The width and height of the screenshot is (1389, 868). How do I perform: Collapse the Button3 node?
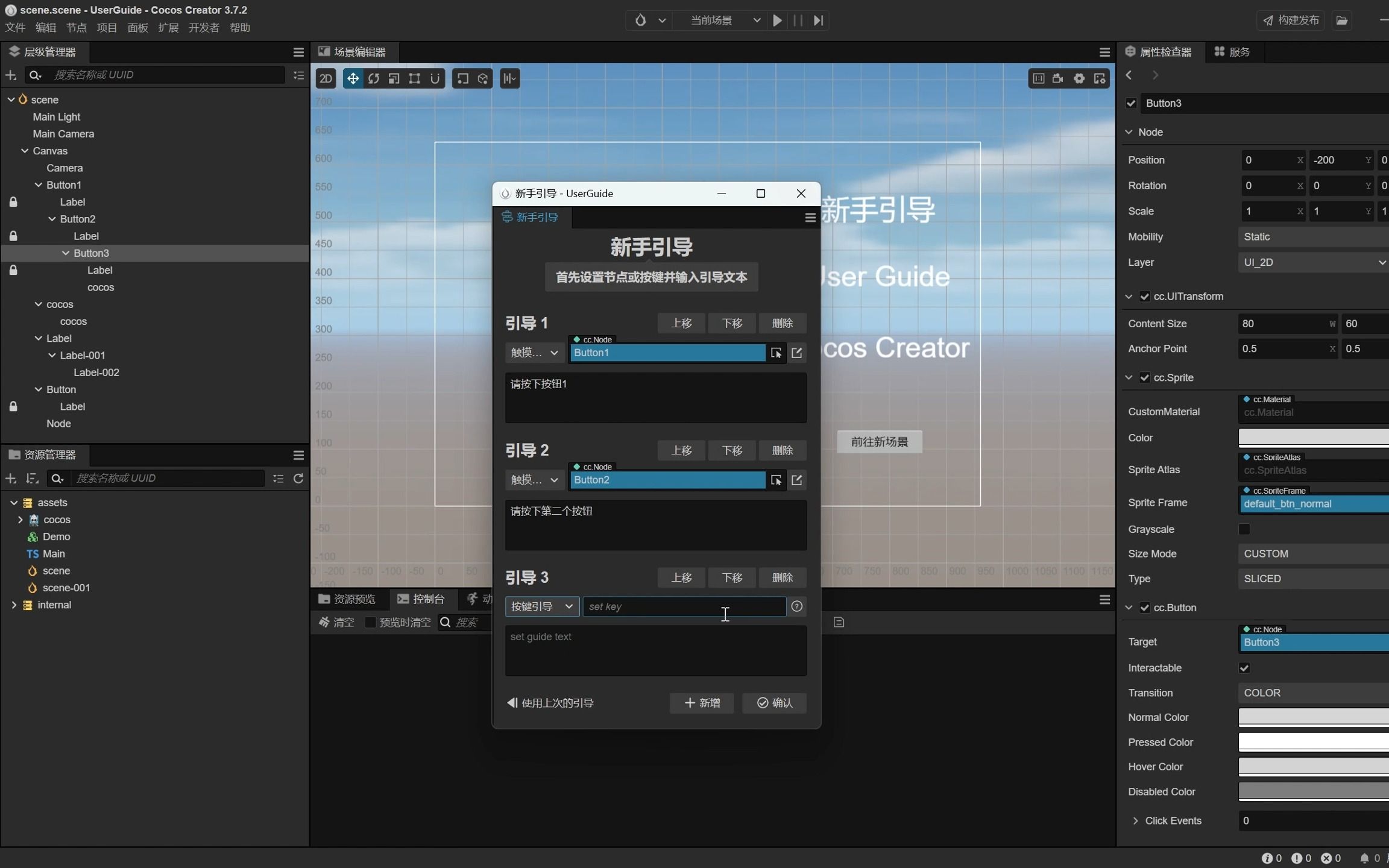tap(66, 253)
